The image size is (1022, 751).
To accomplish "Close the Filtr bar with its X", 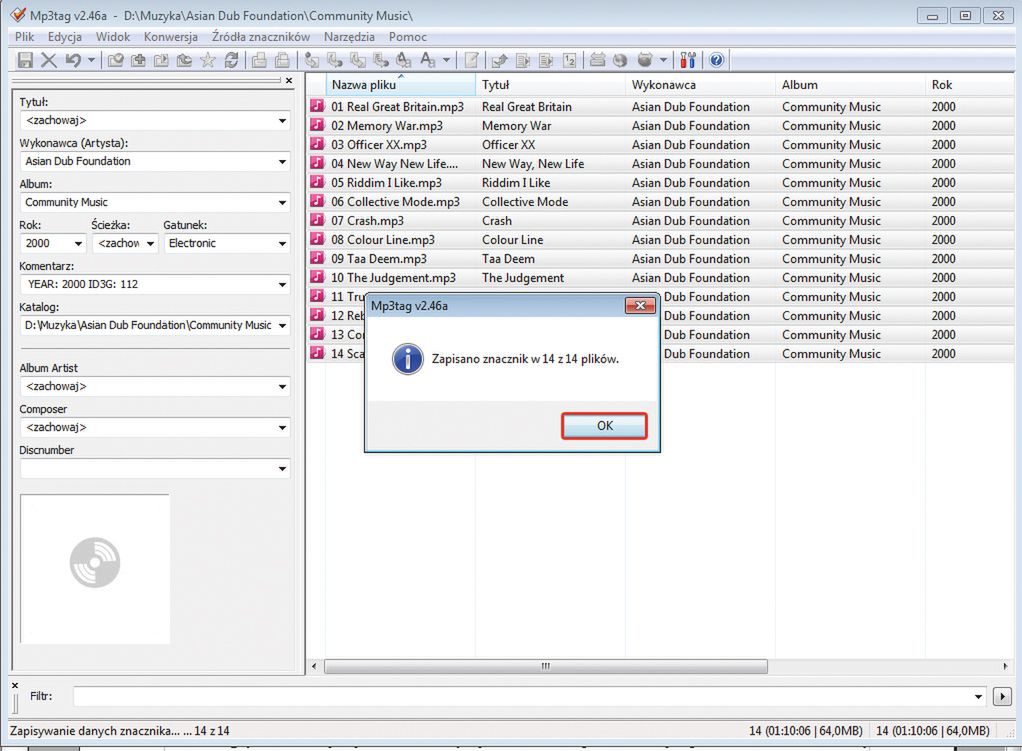I will click(15, 685).
